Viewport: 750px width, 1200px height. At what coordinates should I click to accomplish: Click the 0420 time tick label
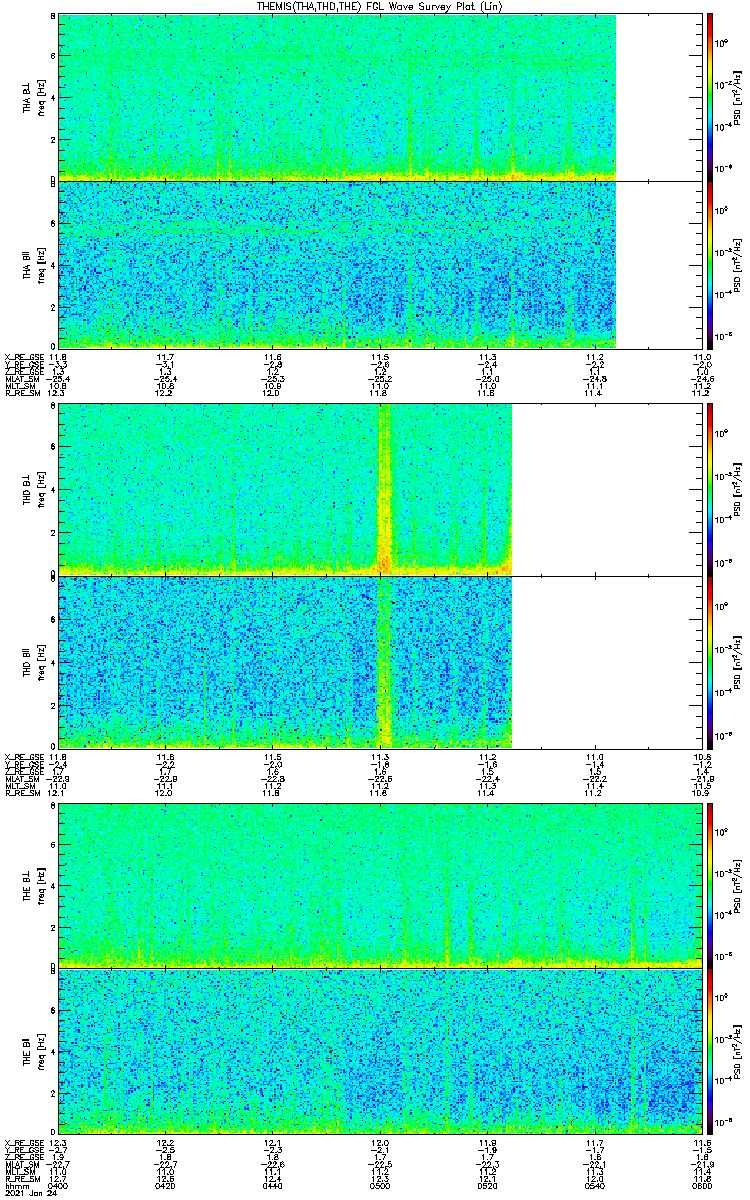166,1185
